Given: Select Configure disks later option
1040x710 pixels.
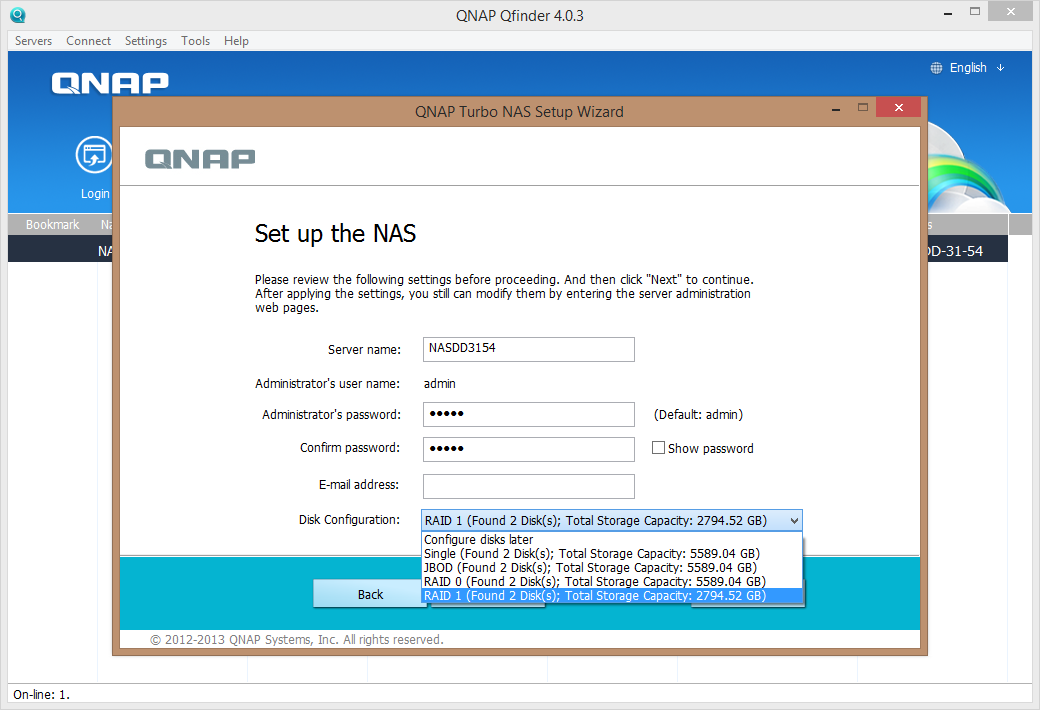Looking at the screenshot, I should coord(612,539).
